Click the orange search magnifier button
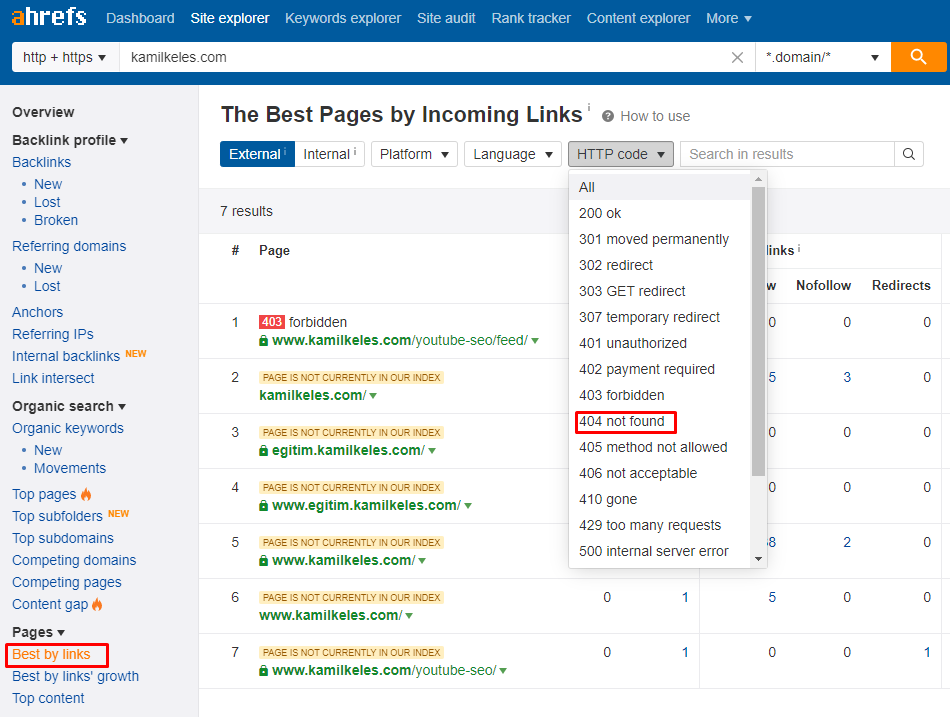Screen dimensions: 950x717 [x=918, y=57]
